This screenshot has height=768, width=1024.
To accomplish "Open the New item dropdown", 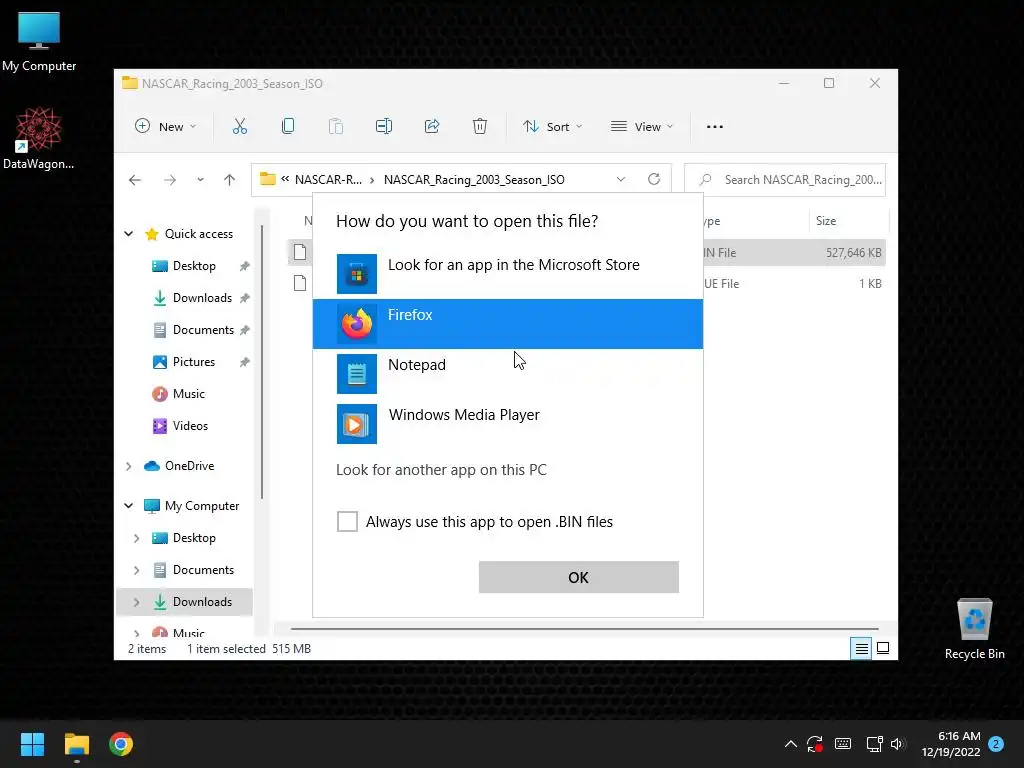I will [x=165, y=127].
